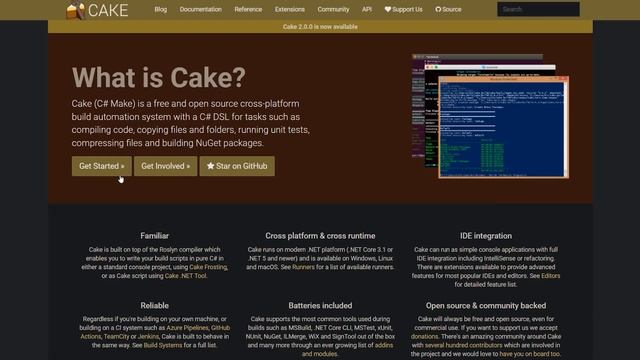640x360 pixels.
Task: Click the GitHub icon beside Source
Action: pyautogui.click(x=438, y=9)
